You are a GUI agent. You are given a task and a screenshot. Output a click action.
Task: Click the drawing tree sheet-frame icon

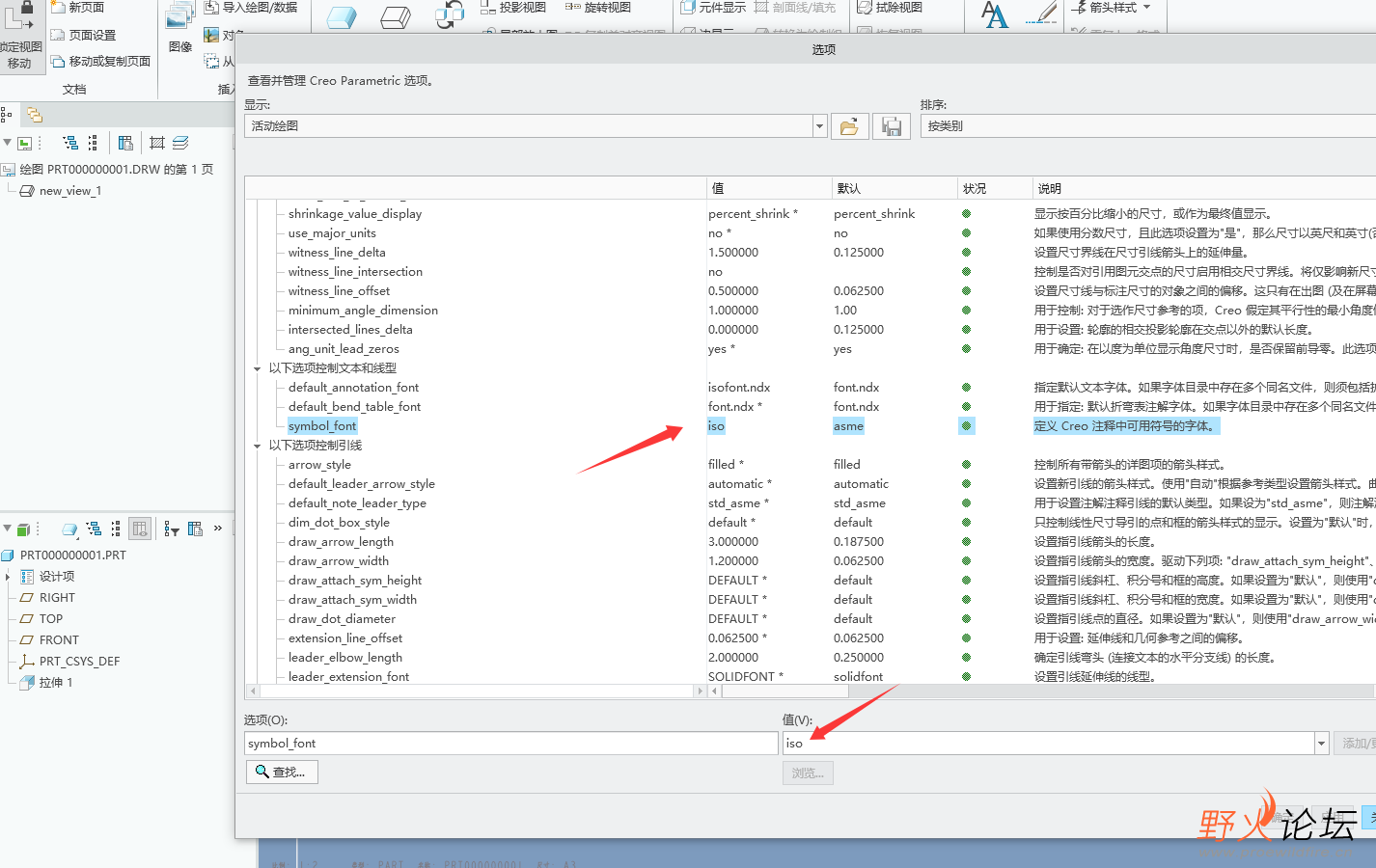tap(157, 143)
